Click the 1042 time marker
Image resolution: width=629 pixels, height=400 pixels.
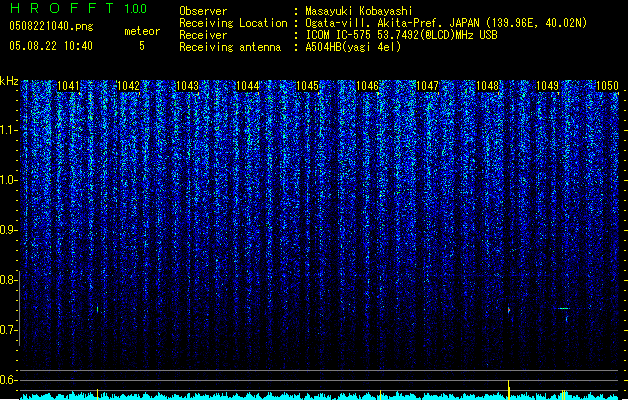click(128, 86)
